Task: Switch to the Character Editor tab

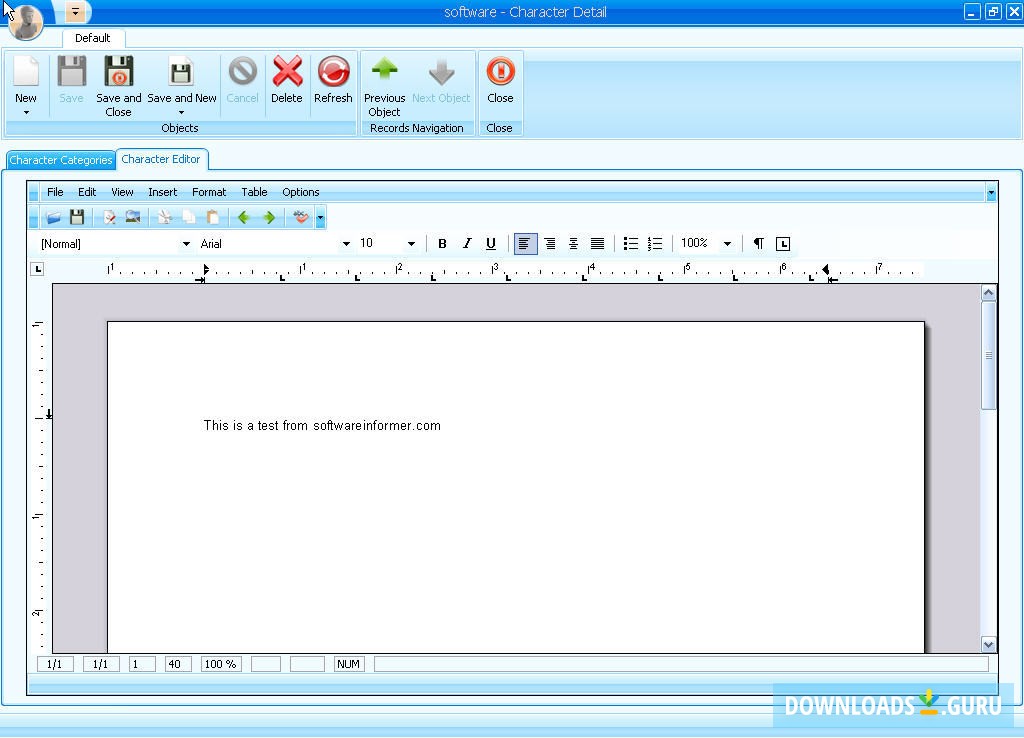Action: point(161,159)
